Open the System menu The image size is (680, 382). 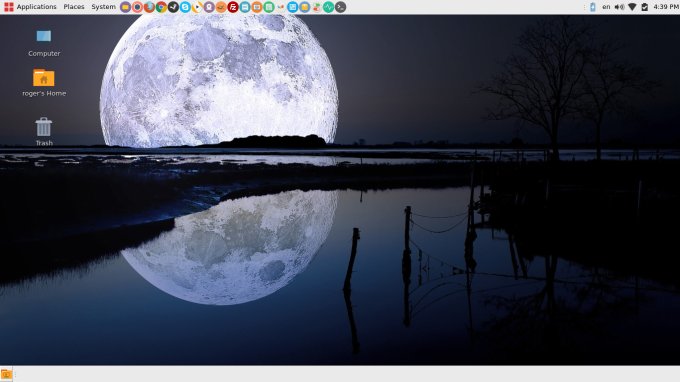click(103, 7)
